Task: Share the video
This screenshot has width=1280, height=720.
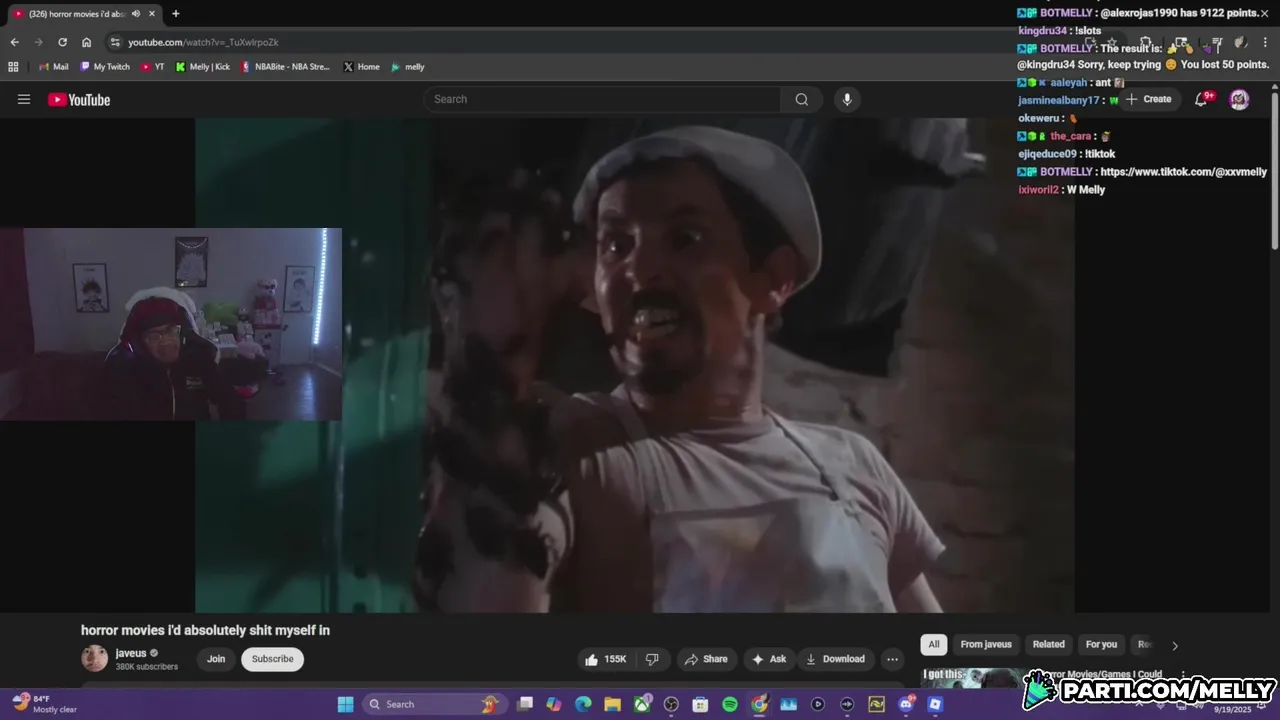Action: [706, 659]
